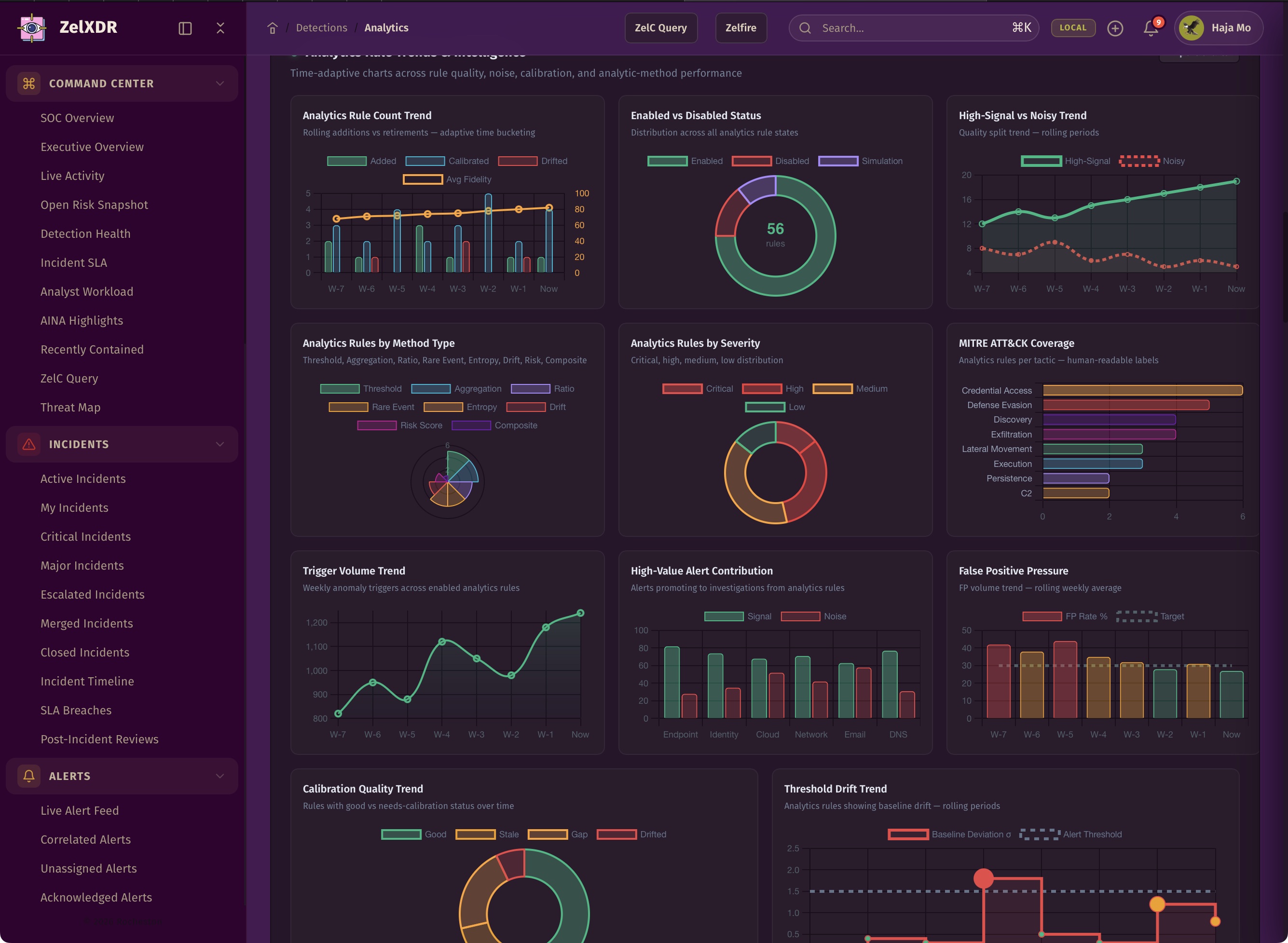Image resolution: width=1288 pixels, height=943 pixels.
Task: Click the Zelfire button
Action: click(x=740, y=28)
